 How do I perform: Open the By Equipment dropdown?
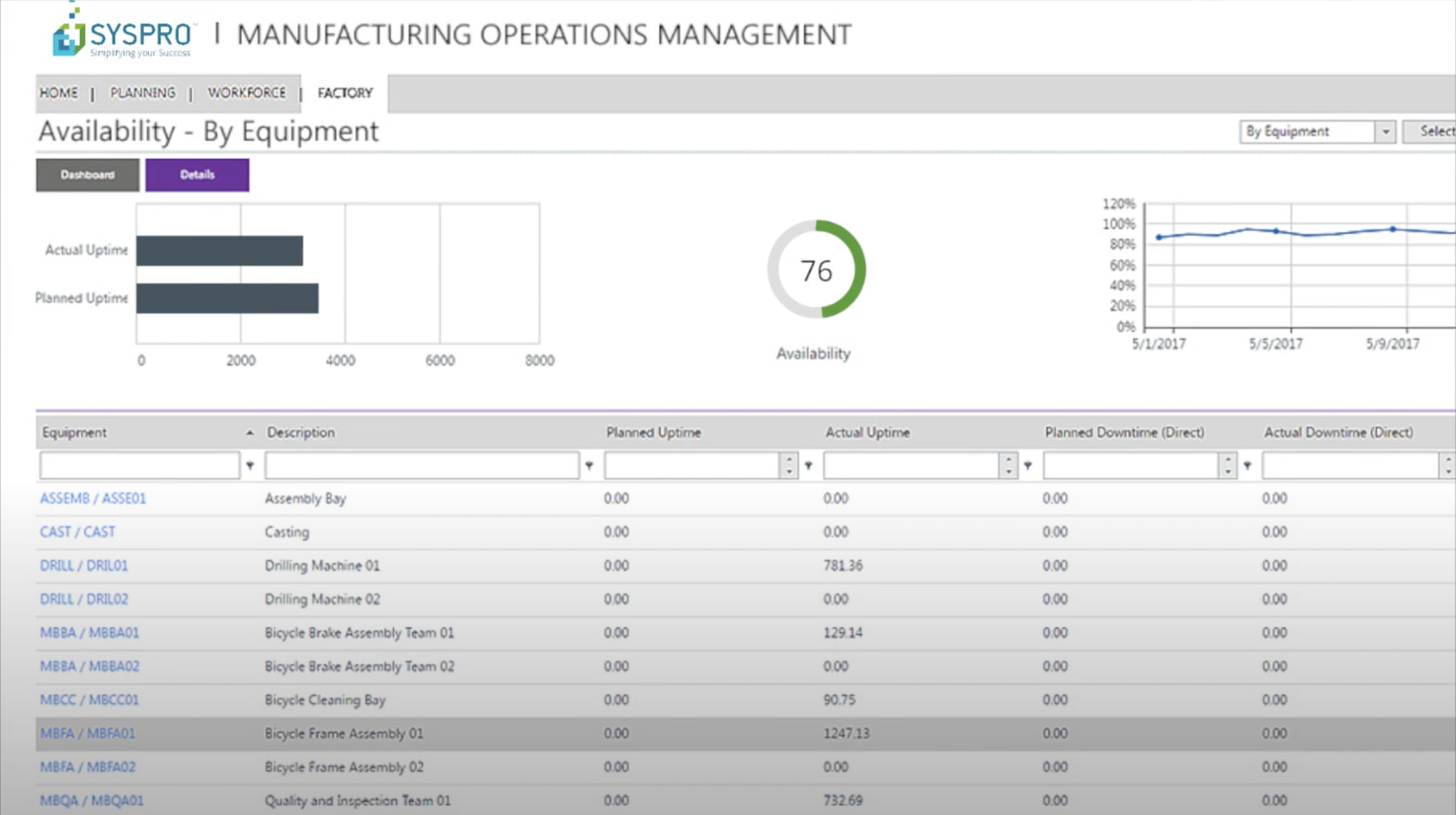coord(1387,131)
